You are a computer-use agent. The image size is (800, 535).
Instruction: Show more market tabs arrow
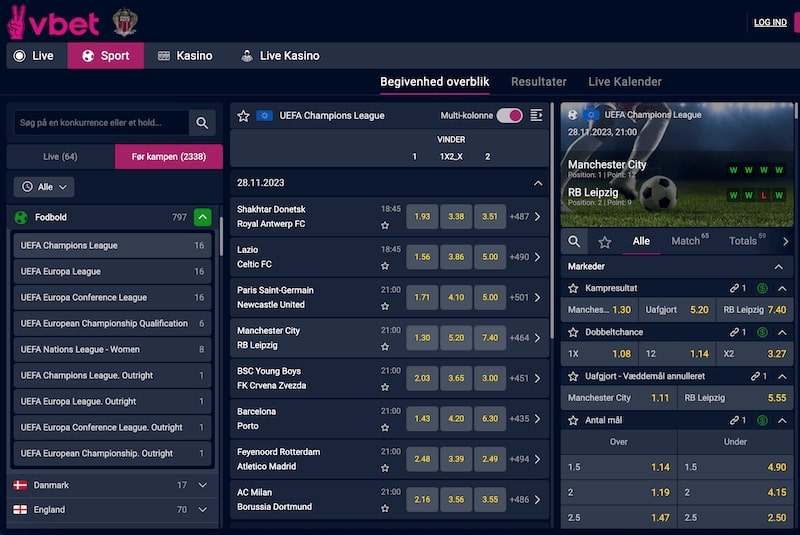pos(785,242)
